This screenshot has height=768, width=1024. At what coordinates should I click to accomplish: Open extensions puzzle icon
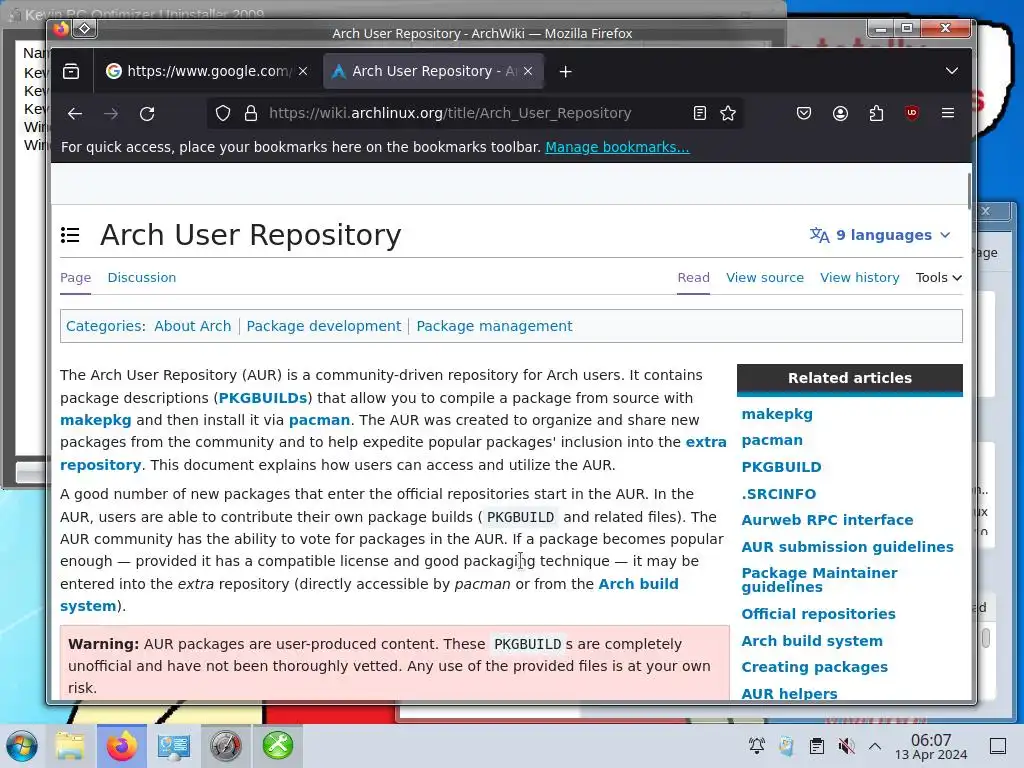coord(876,114)
